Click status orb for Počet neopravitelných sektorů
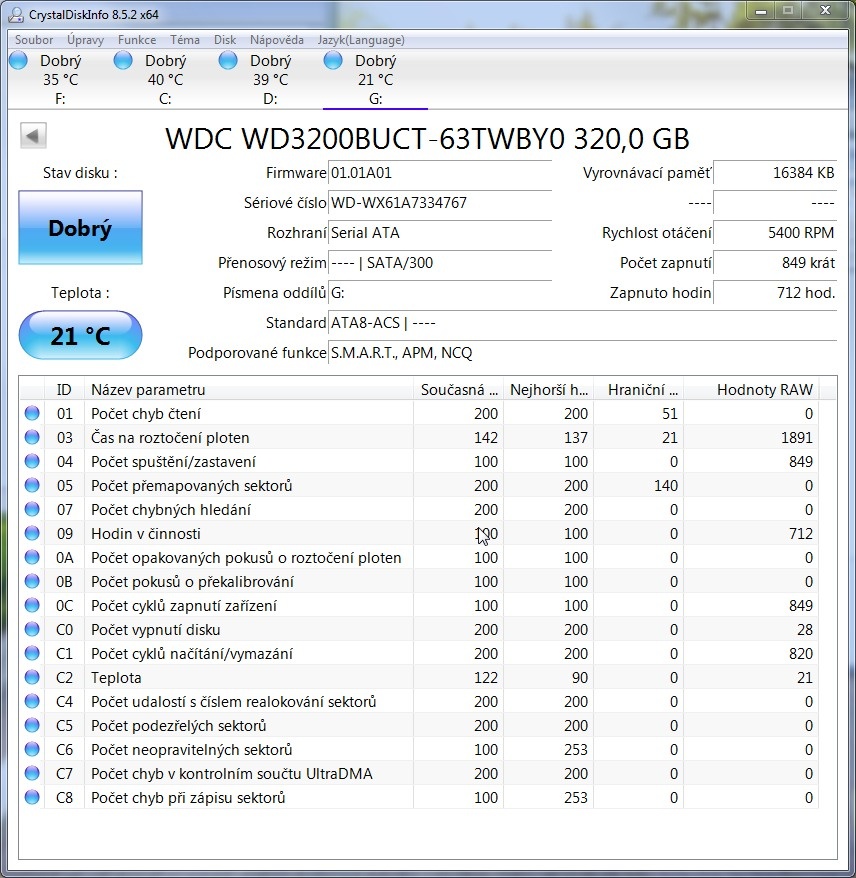856x878 pixels. [32, 749]
